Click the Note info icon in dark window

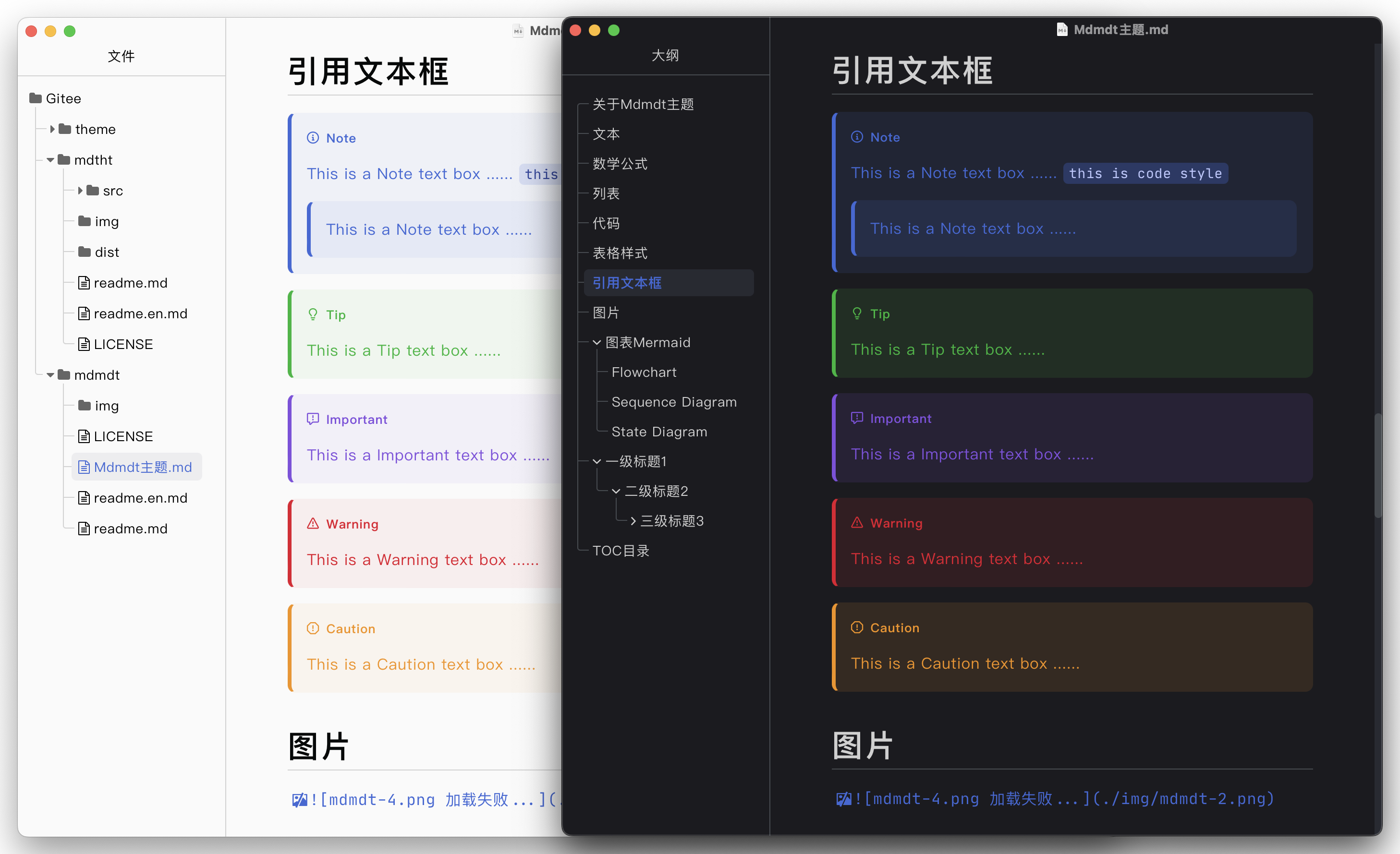coord(857,137)
